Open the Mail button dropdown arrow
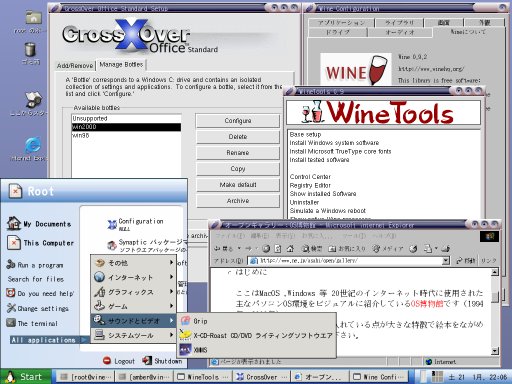Image resolution: width=512 pixels, height=384 pixels. 436,248
